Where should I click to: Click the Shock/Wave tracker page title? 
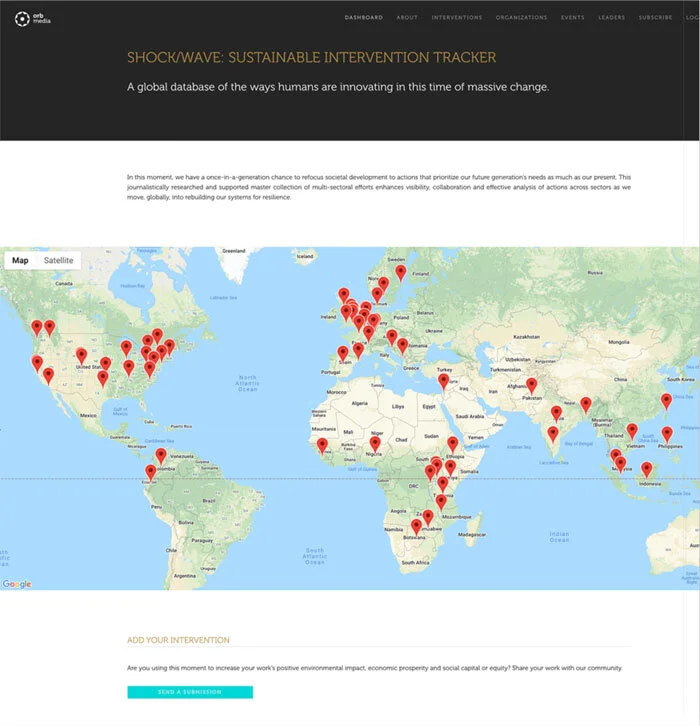(x=312, y=57)
